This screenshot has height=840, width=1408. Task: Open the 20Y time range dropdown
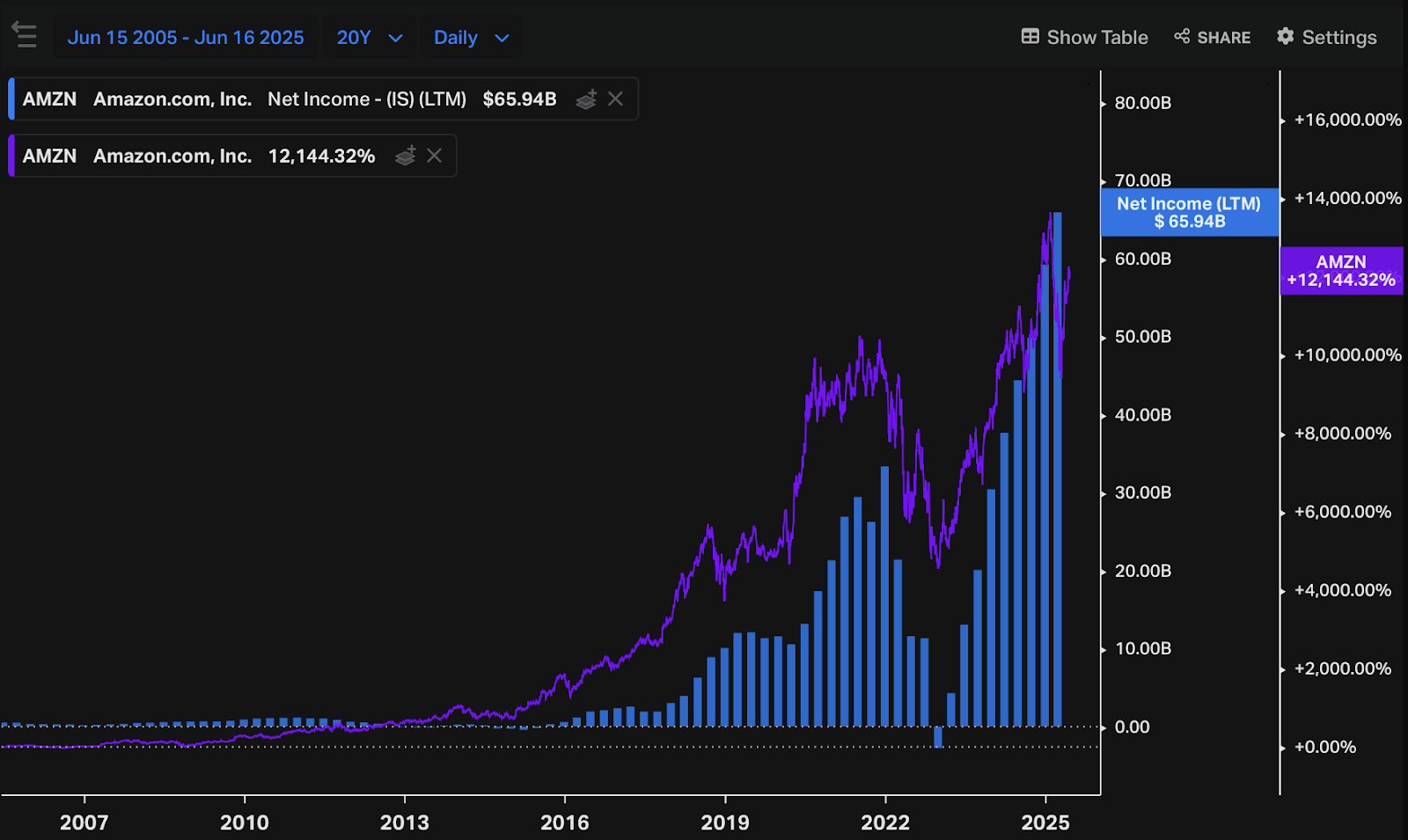pyautogui.click(x=370, y=38)
